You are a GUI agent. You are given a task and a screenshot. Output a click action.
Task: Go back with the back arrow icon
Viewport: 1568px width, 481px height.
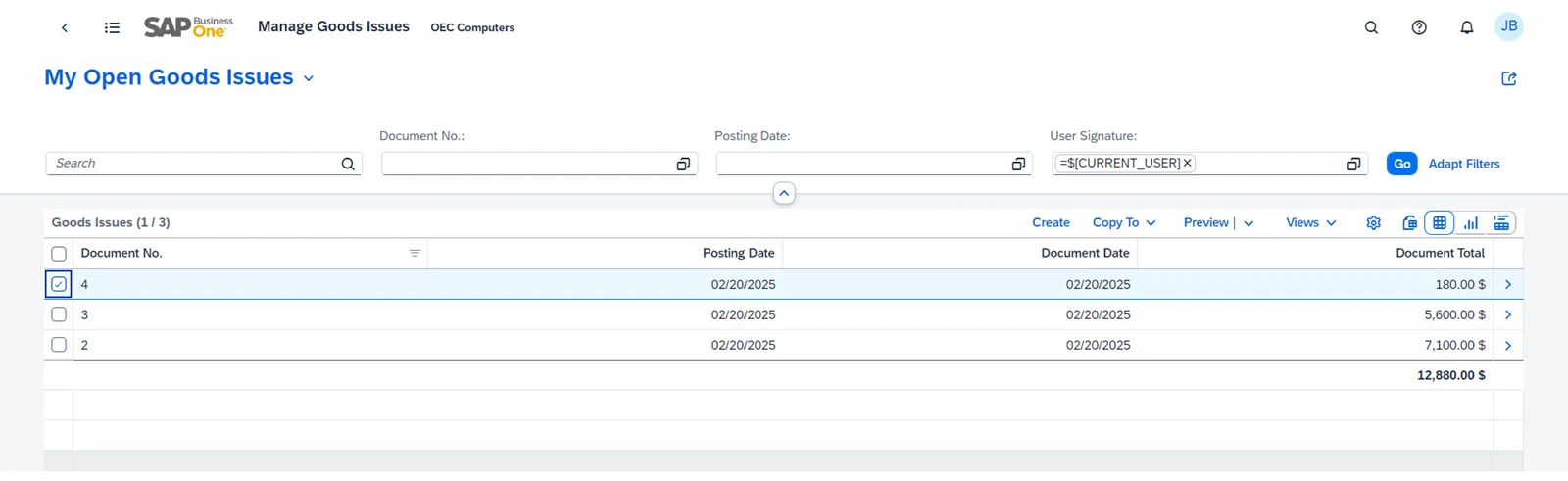click(x=65, y=27)
